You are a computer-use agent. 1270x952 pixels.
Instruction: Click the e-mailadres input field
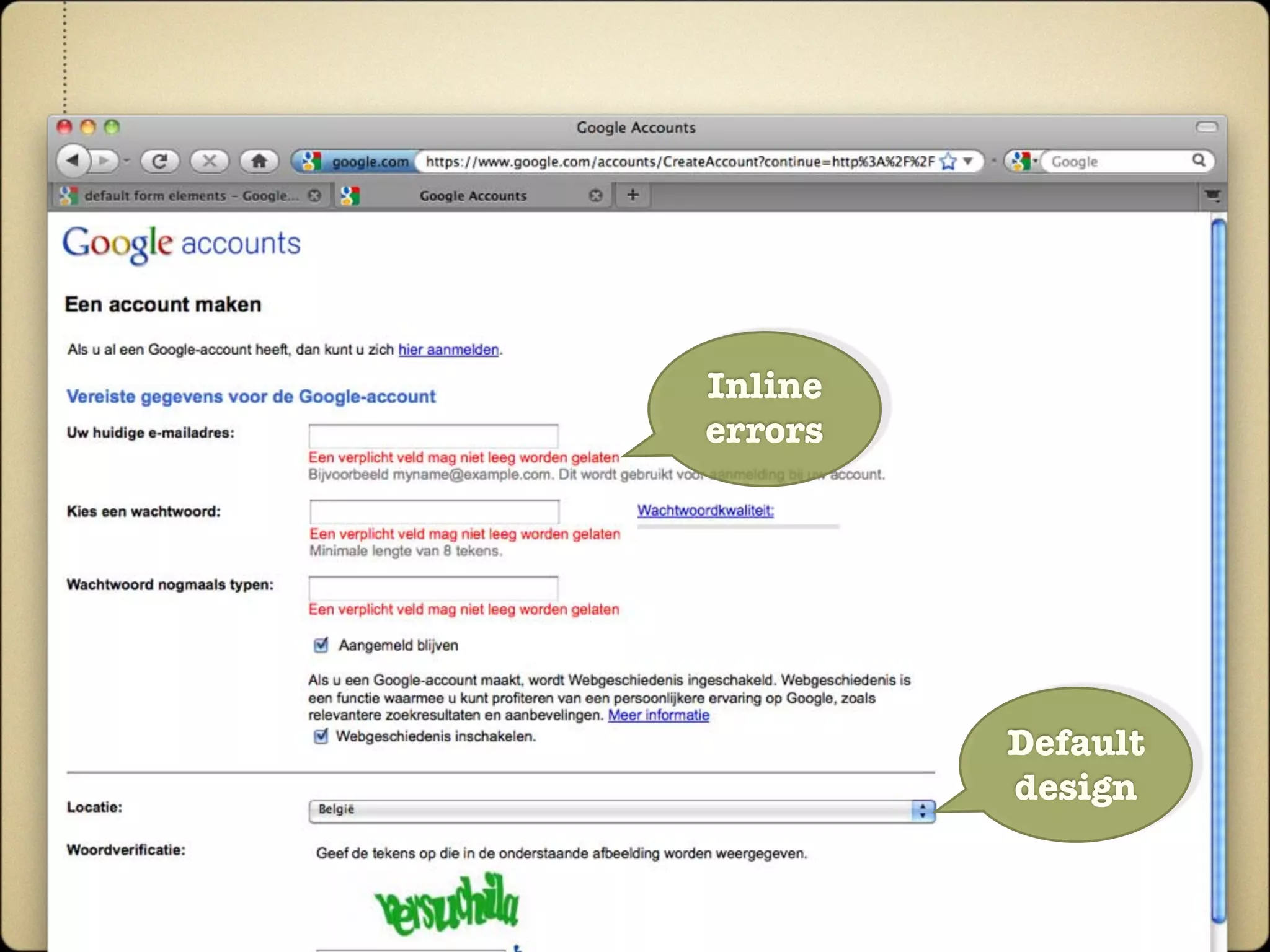click(x=433, y=436)
